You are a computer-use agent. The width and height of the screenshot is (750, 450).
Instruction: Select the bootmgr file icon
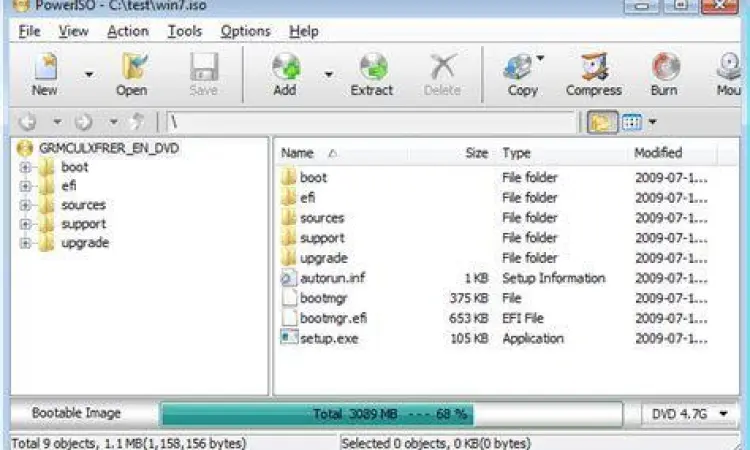pos(288,298)
